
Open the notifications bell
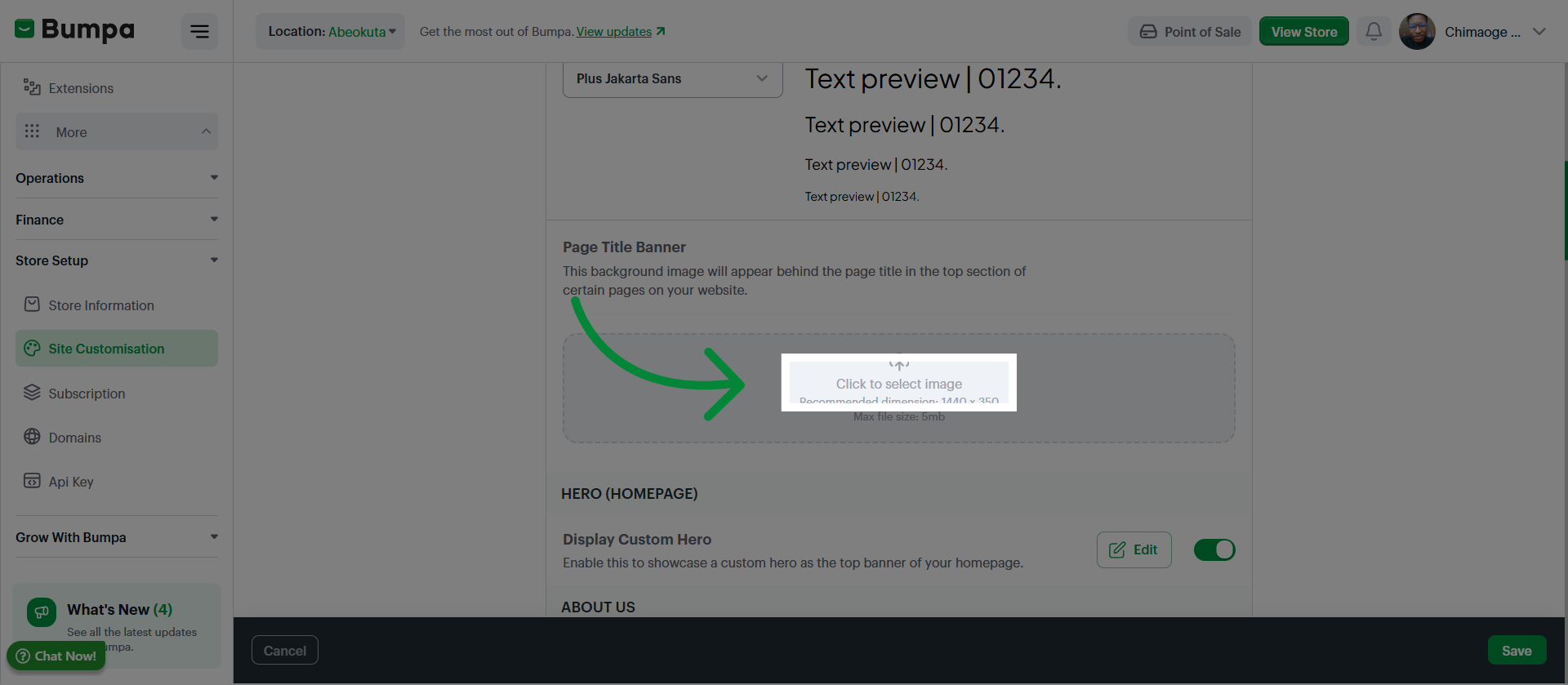point(1374,31)
